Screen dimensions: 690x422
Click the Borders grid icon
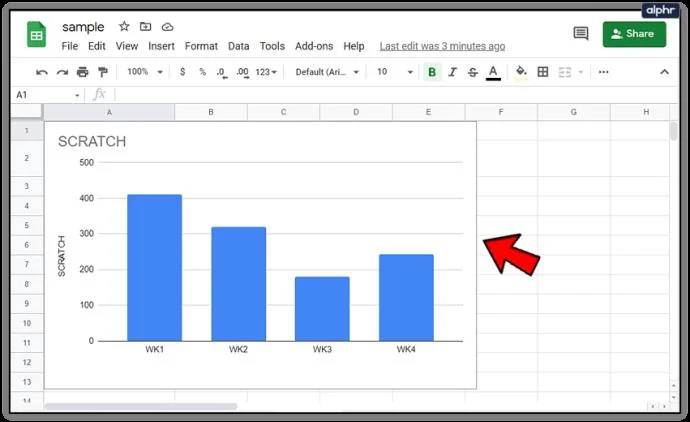coord(543,72)
